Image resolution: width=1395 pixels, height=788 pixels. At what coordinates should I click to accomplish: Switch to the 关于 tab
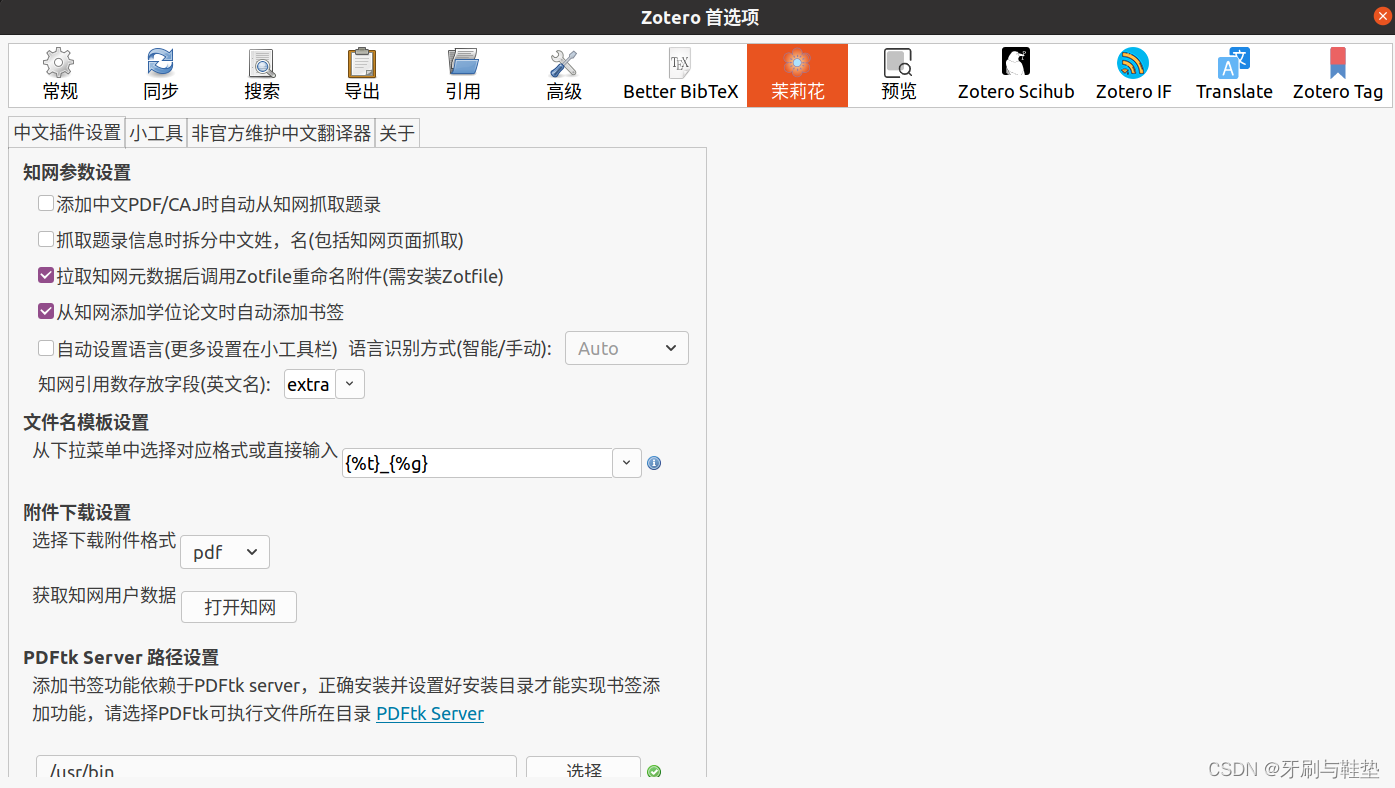pyautogui.click(x=397, y=133)
